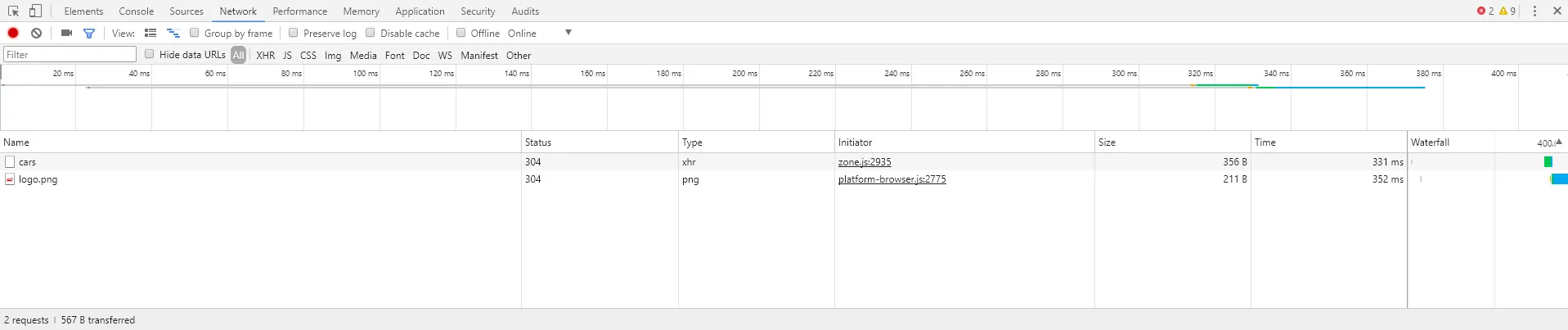Click the Waterfall column sort arrow
This screenshot has width=1568, height=330.
tap(1558, 142)
